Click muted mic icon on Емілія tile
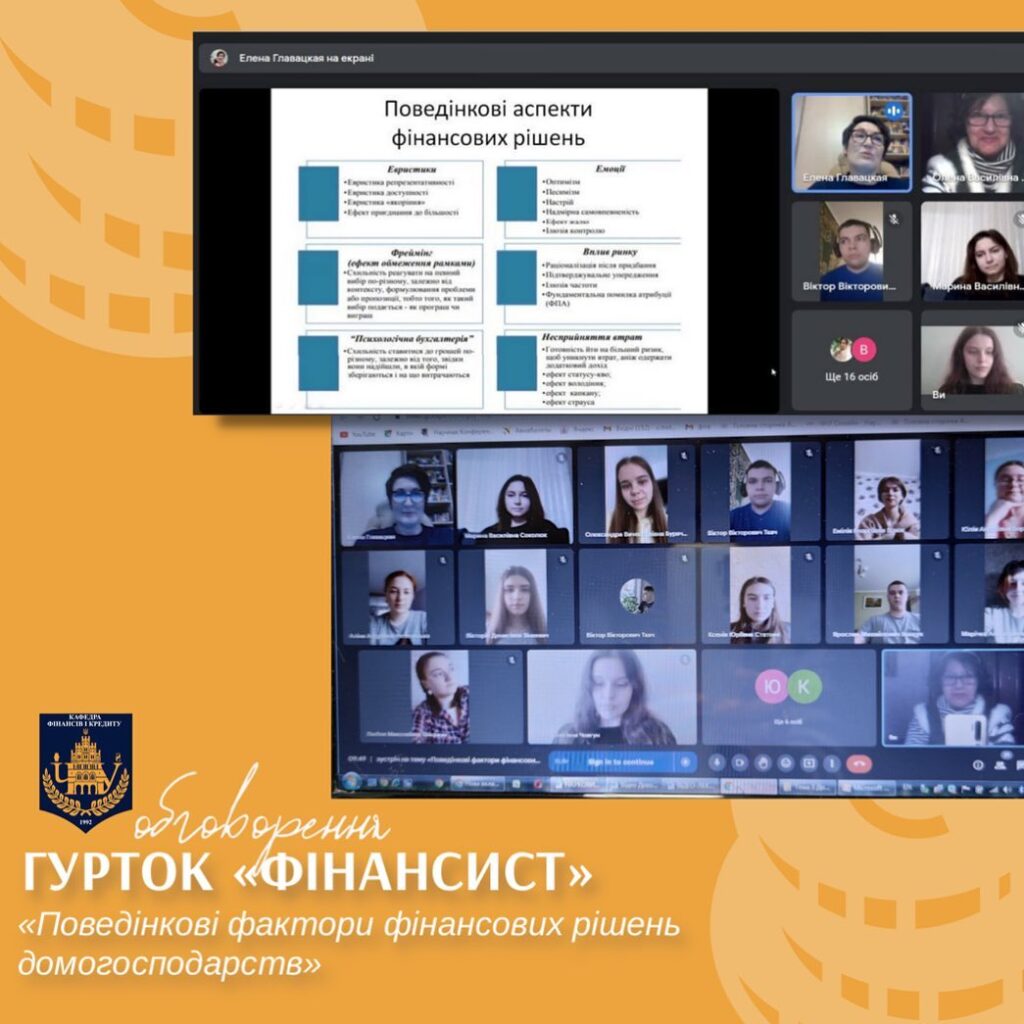Viewport: 1024px width, 1024px height. [x=937, y=450]
